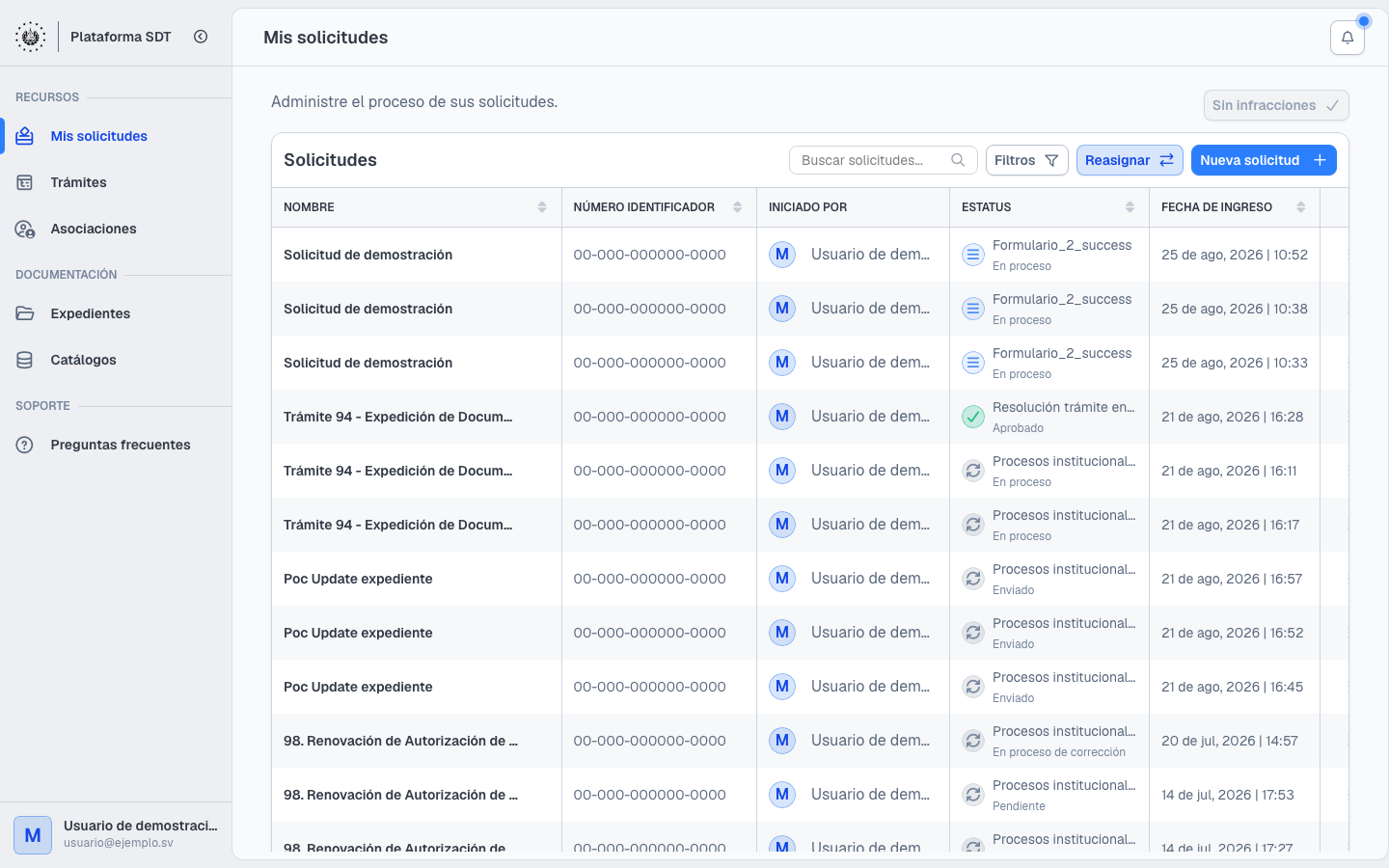
Task: Open Expedientes in sidebar
Action: [116, 313]
